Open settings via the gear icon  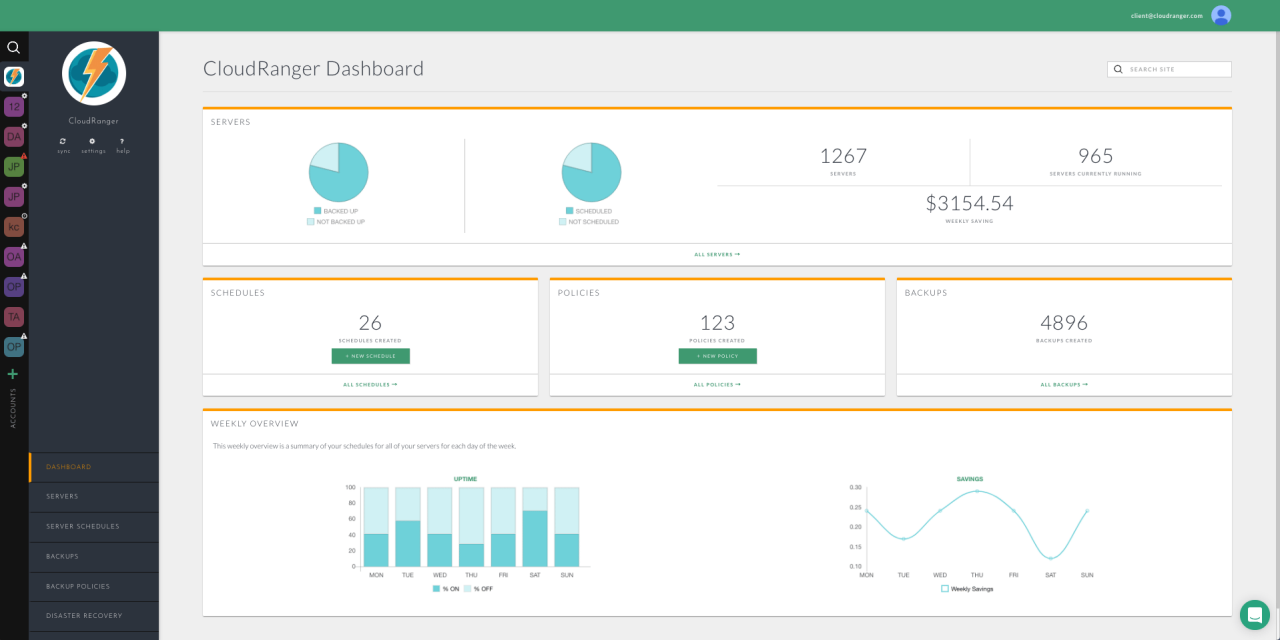93,143
